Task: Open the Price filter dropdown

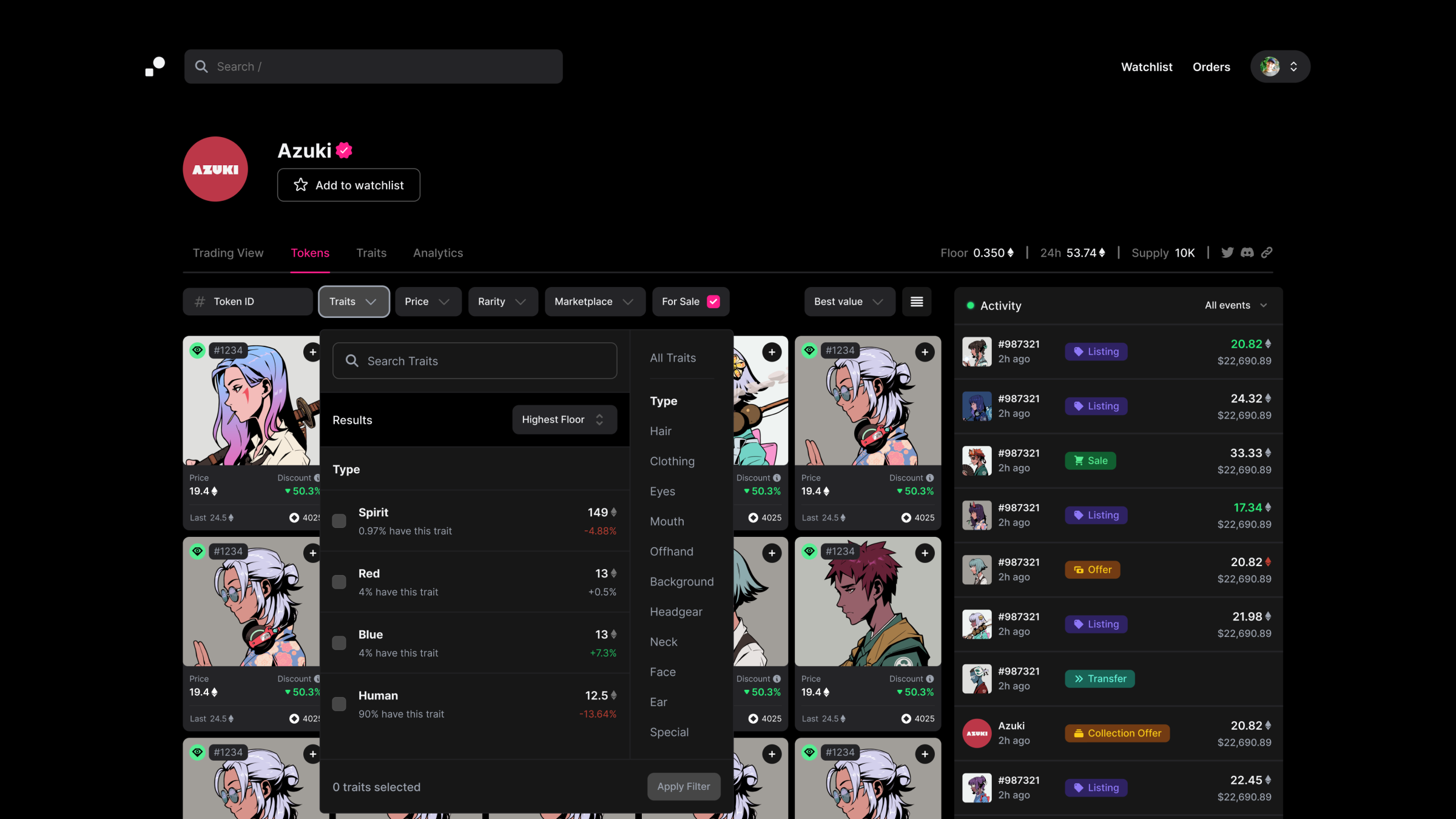Action: [x=428, y=302]
